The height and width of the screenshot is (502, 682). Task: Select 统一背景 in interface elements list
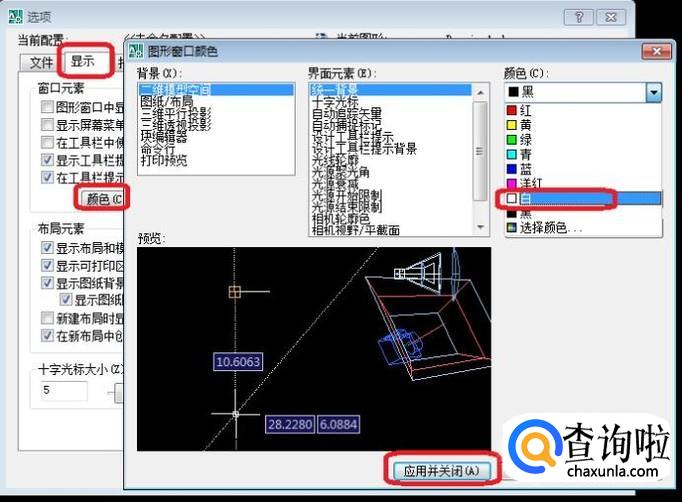pyautogui.click(x=391, y=90)
